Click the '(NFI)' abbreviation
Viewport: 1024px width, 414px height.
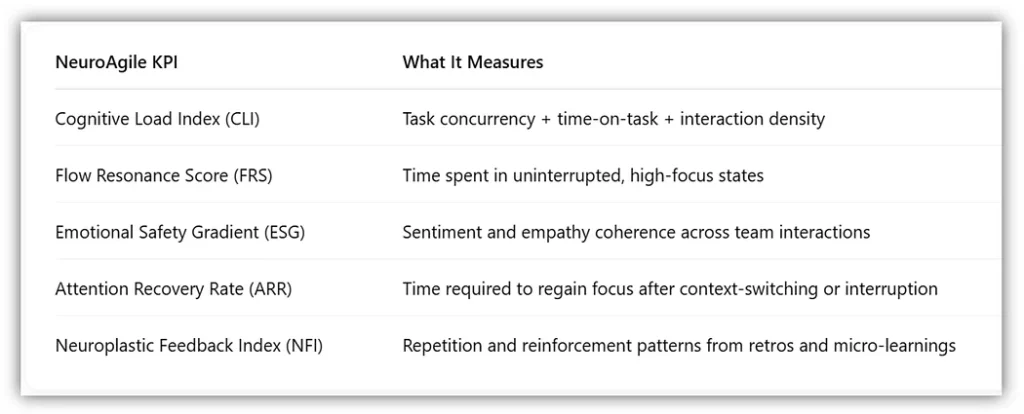303,346
